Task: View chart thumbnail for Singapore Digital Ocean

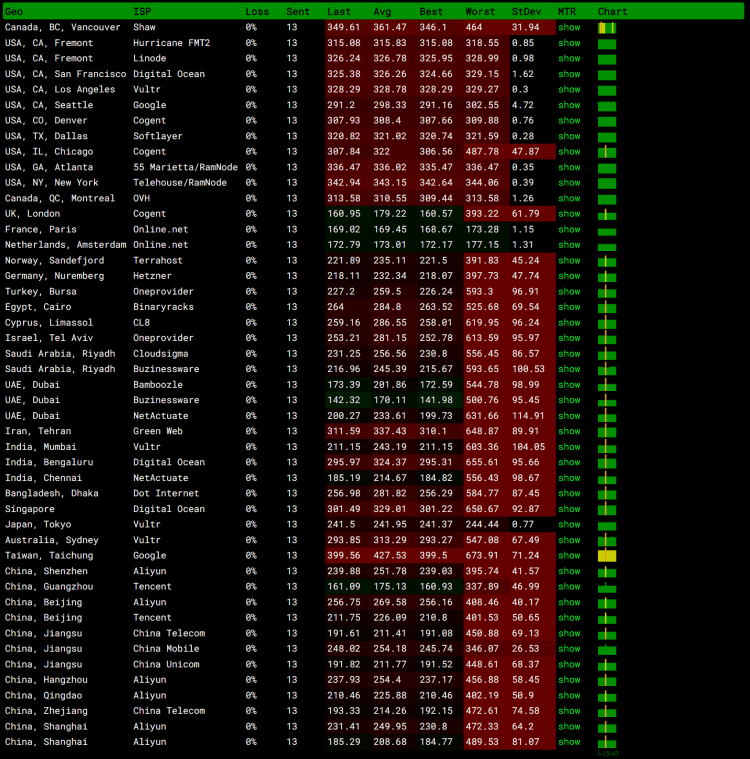Action: pyautogui.click(x=607, y=509)
